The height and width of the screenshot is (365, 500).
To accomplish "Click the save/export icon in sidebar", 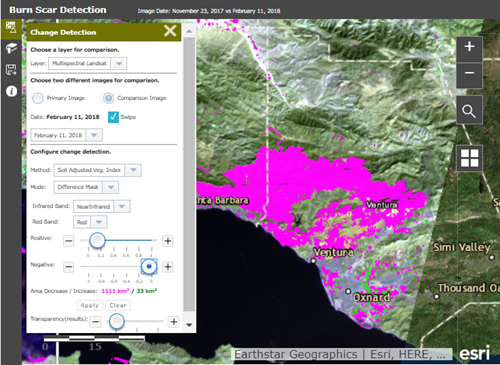I will coord(11,70).
